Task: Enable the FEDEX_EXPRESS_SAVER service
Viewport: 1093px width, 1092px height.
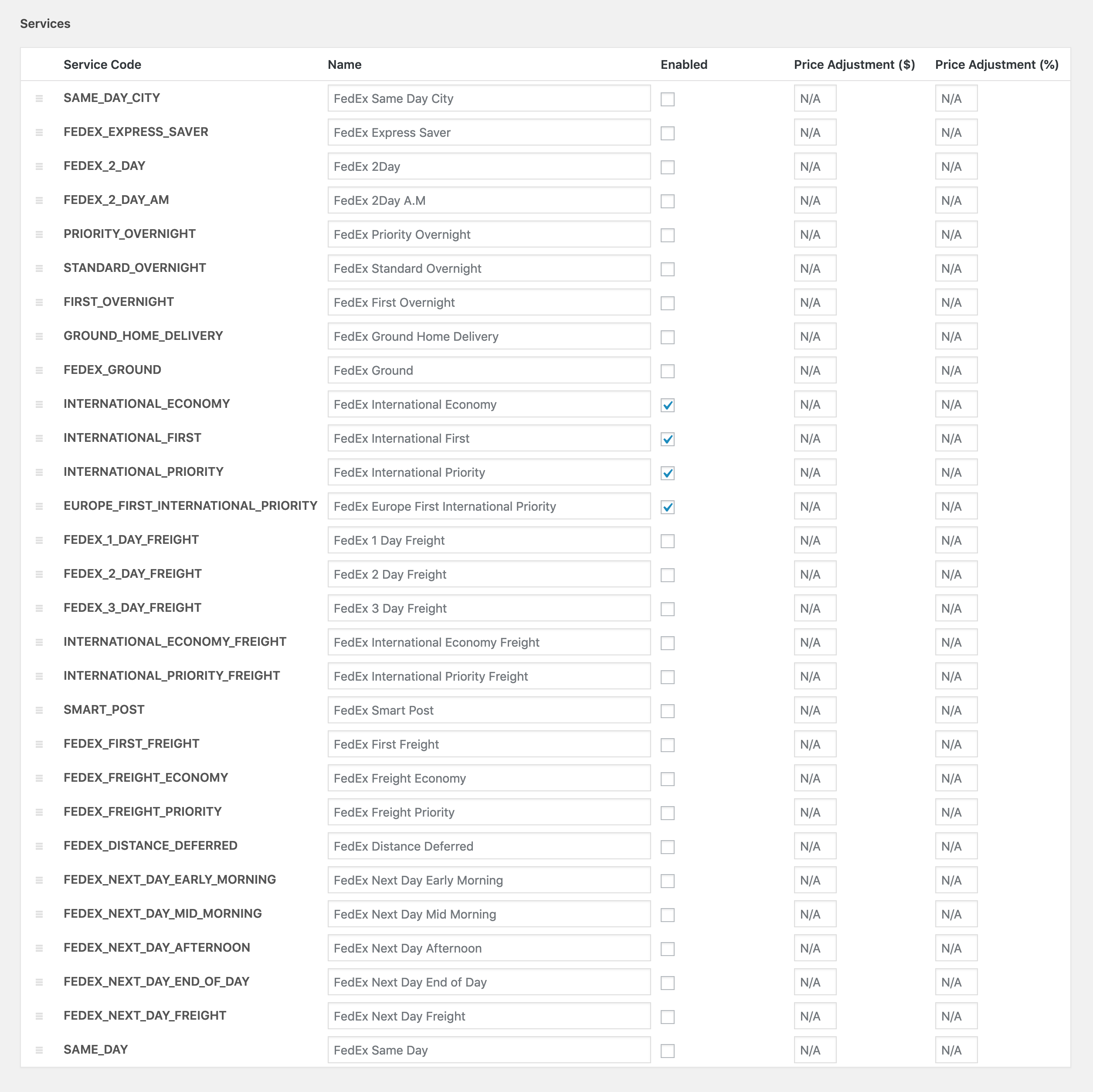Action: click(668, 132)
